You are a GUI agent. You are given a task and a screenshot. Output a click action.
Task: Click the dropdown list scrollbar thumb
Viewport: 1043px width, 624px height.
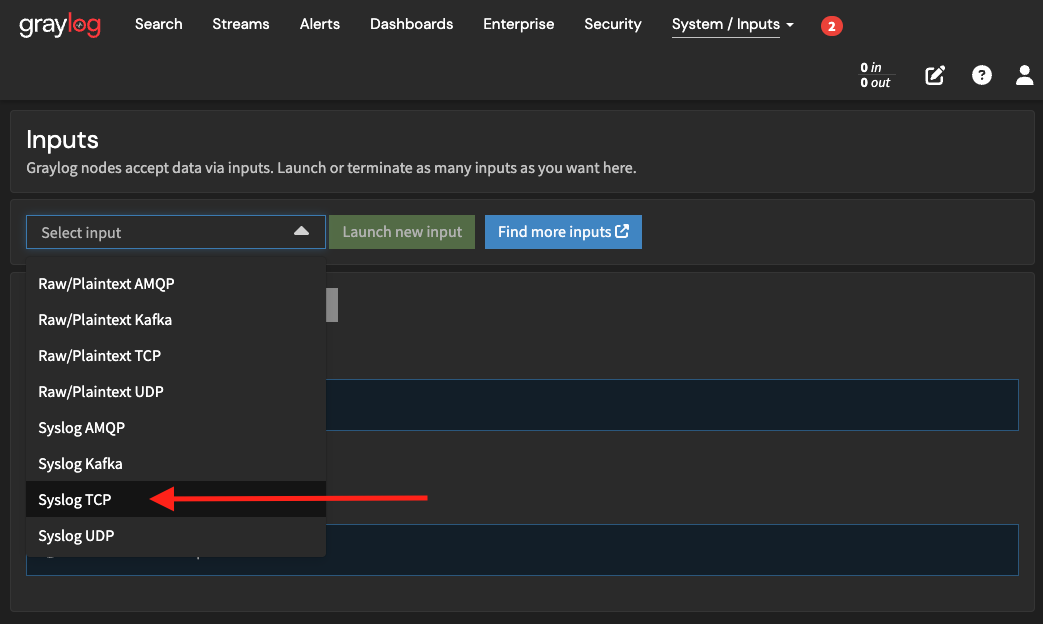pos(332,305)
